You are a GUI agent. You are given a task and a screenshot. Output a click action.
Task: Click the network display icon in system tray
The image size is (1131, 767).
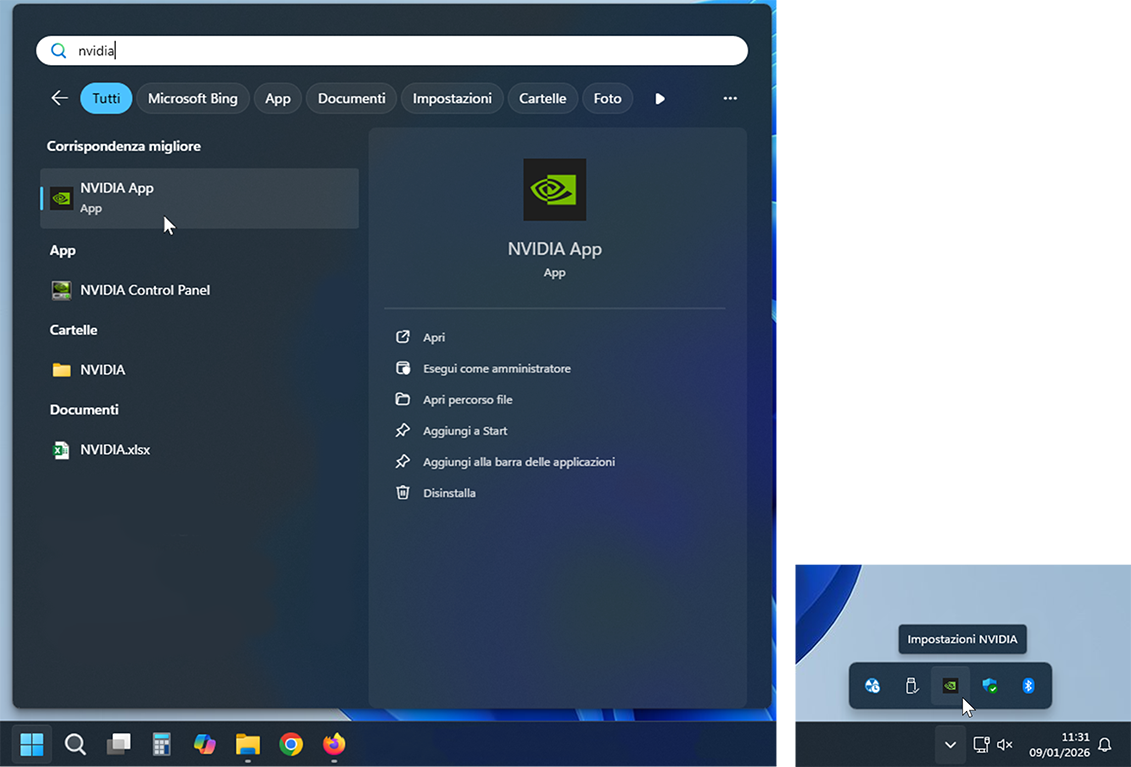pos(981,745)
